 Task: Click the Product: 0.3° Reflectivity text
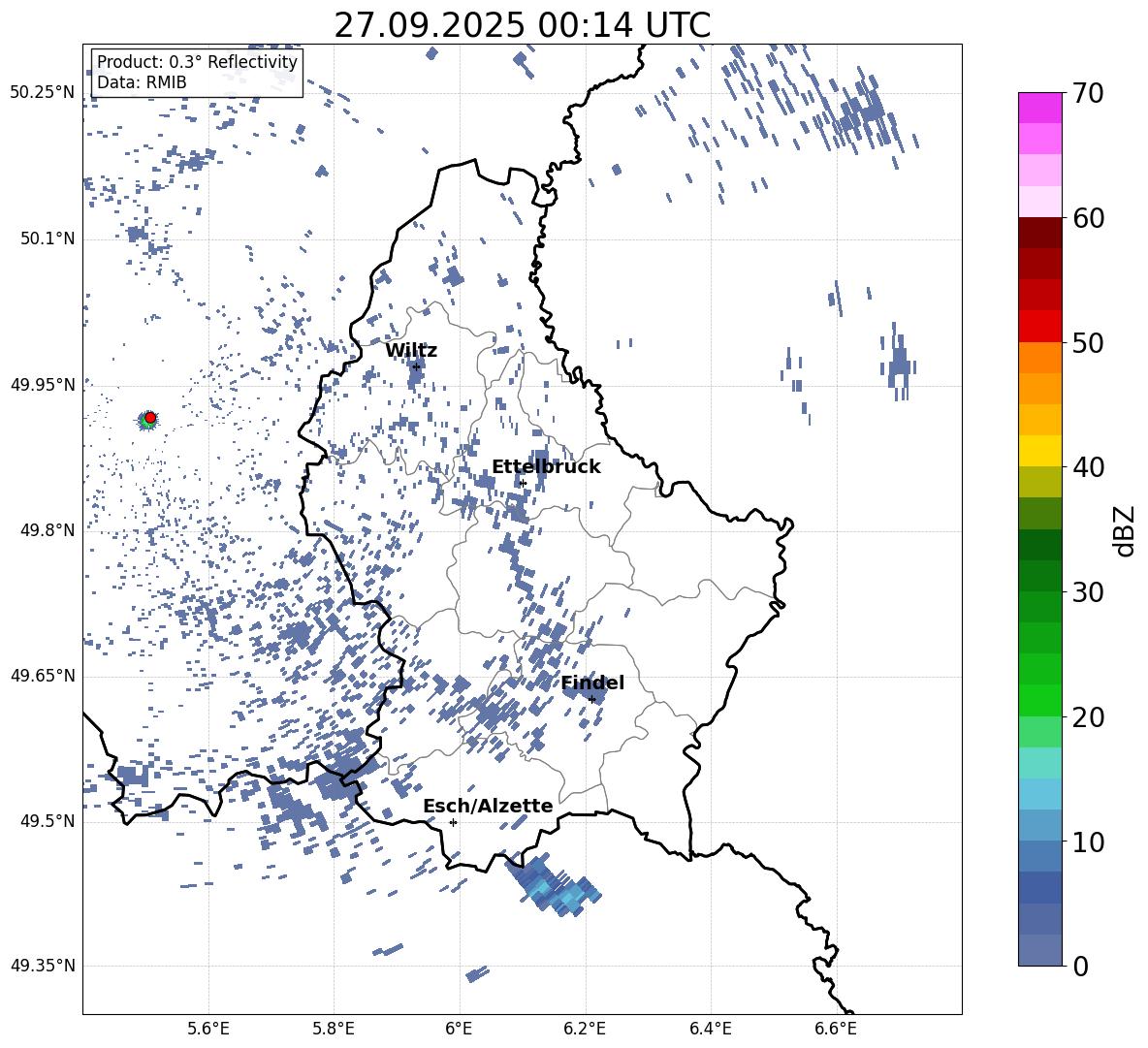tap(197, 62)
